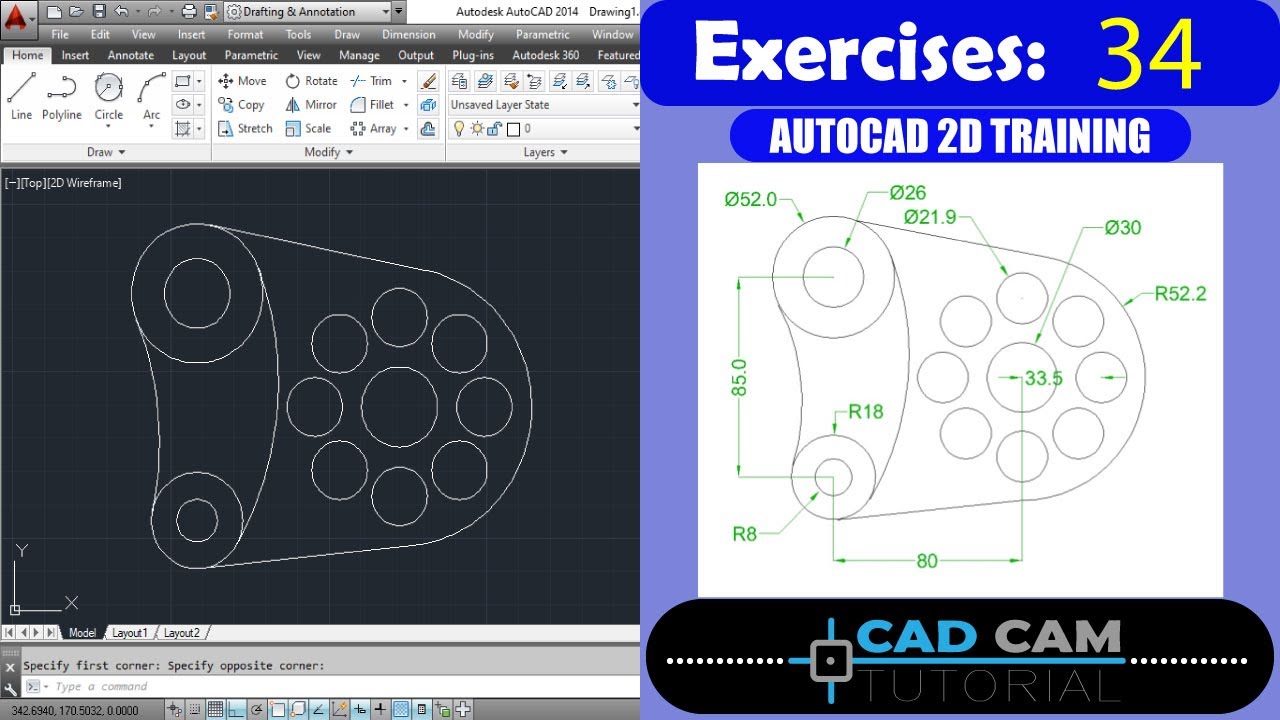Open Layer Properties manager icon
Viewport: 1280px width, 720px height.
459,81
